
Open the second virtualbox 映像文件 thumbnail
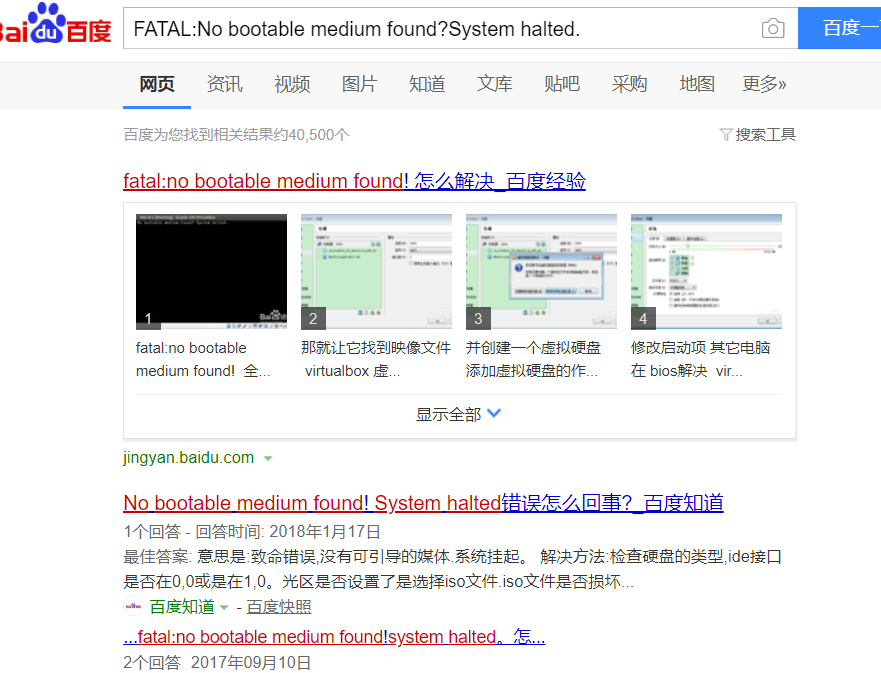point(376,270)
